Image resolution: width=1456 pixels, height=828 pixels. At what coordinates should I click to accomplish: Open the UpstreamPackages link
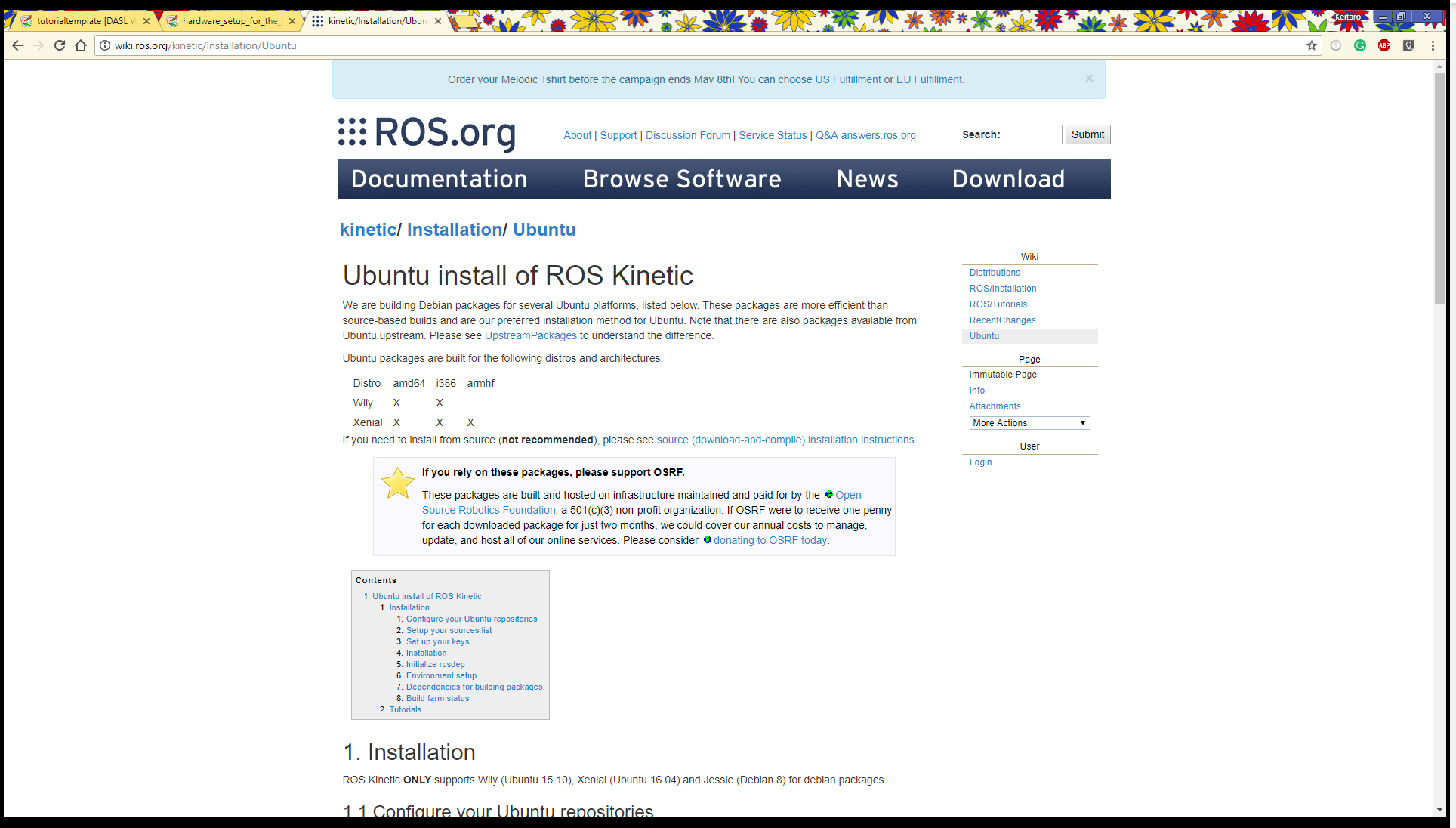[x=531, y=335]
